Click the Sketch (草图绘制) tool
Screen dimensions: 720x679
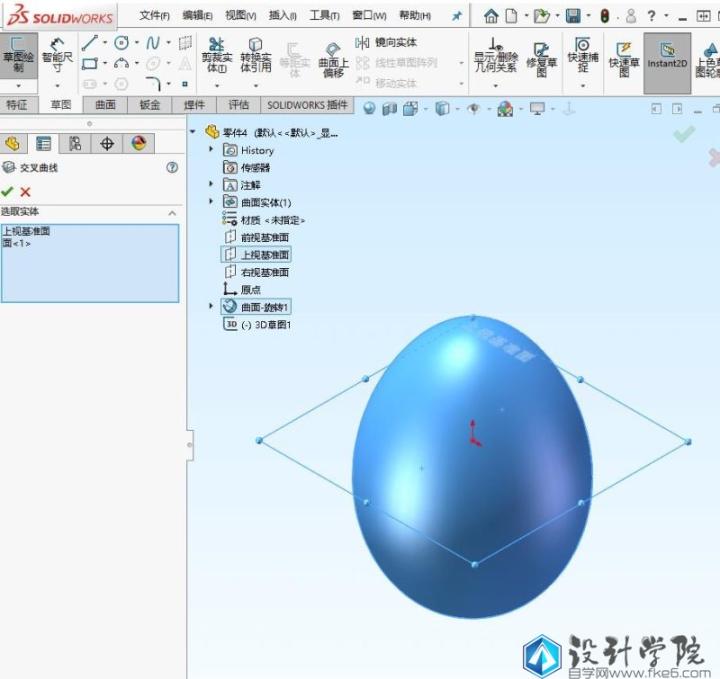click(18, 56)
